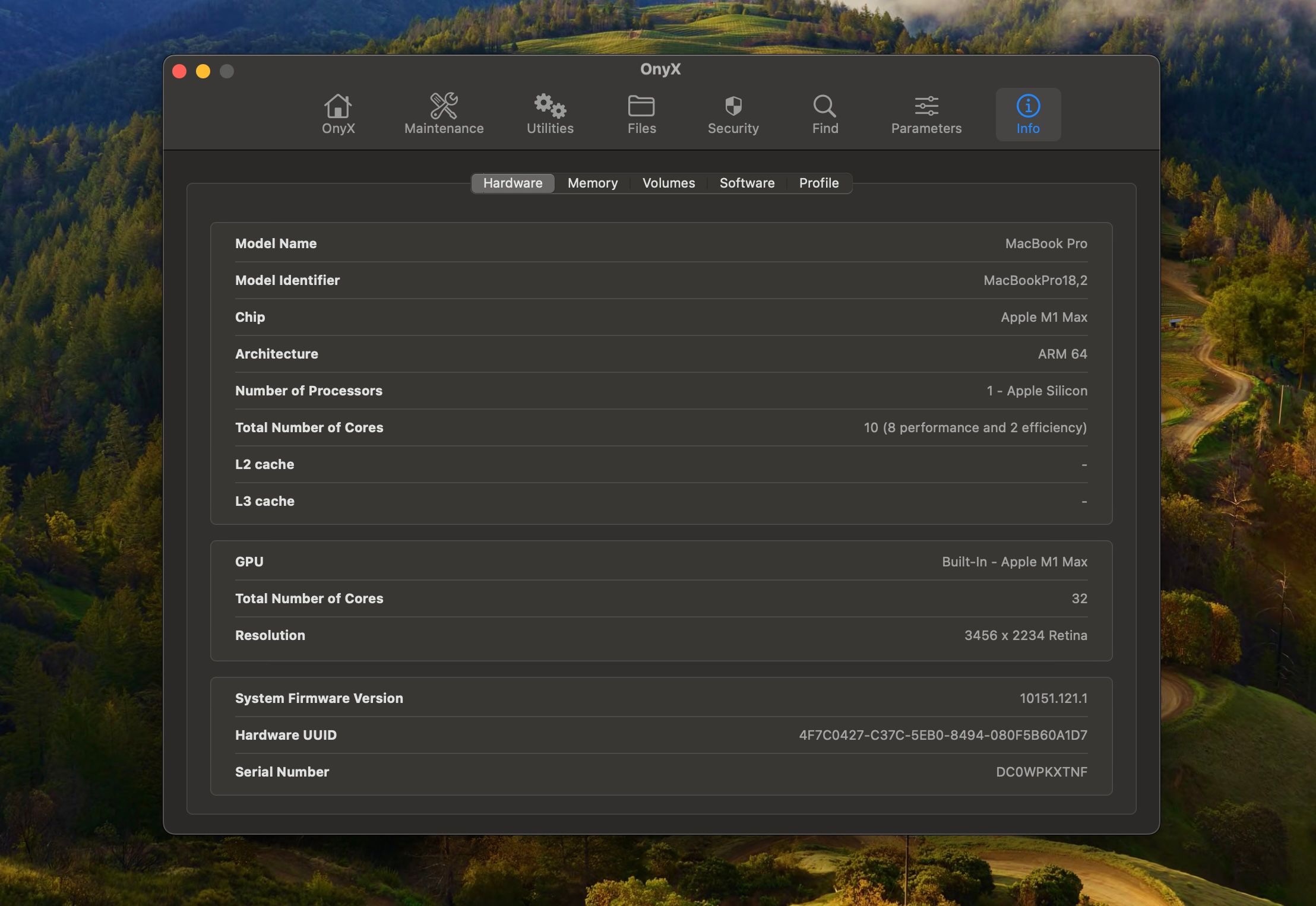Close the OnyX window
The width and height of the screenshot is (1316, 906).
point(179,71)
